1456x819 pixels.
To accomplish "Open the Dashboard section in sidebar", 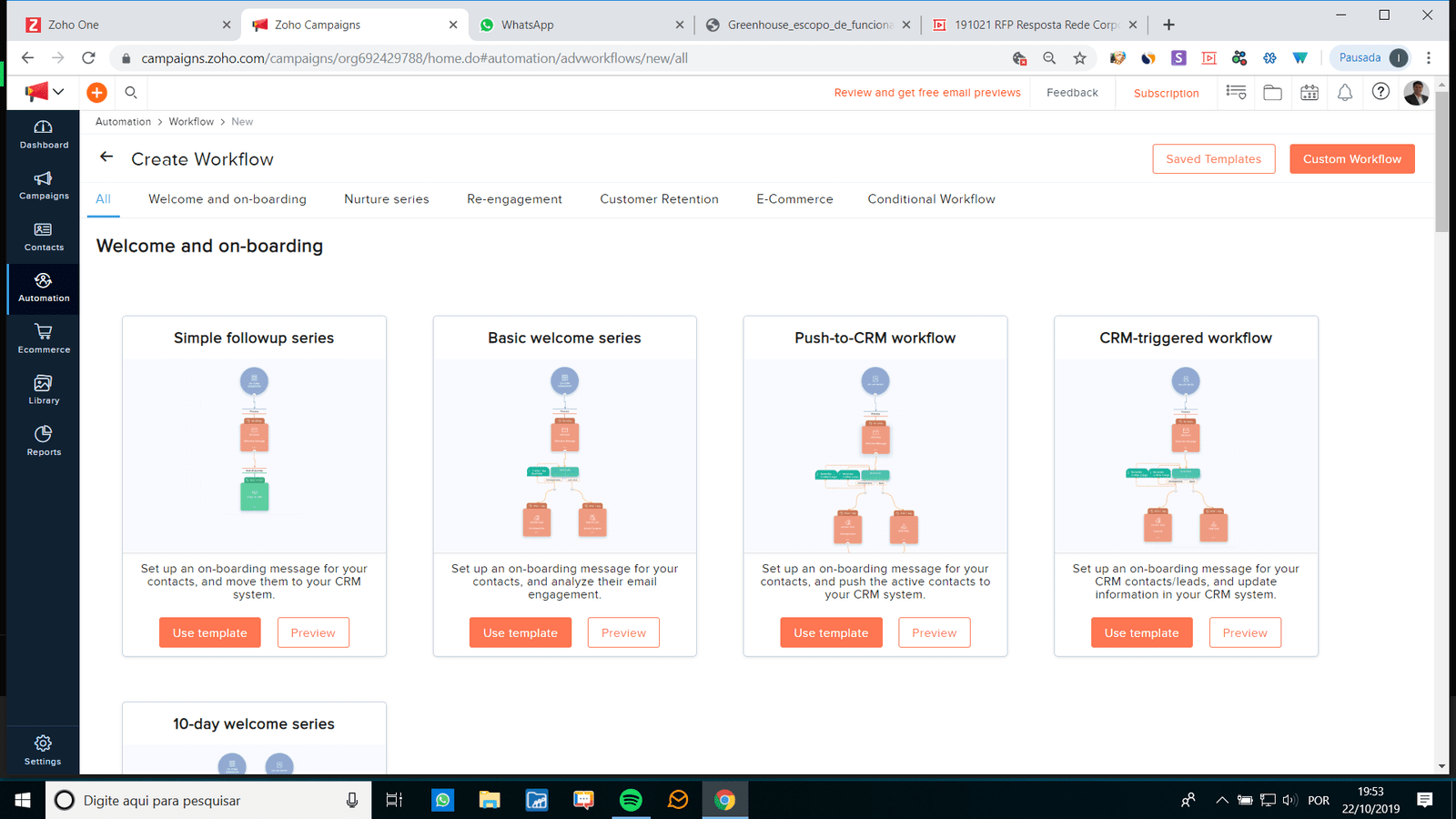I will click(x=44, y=135).
